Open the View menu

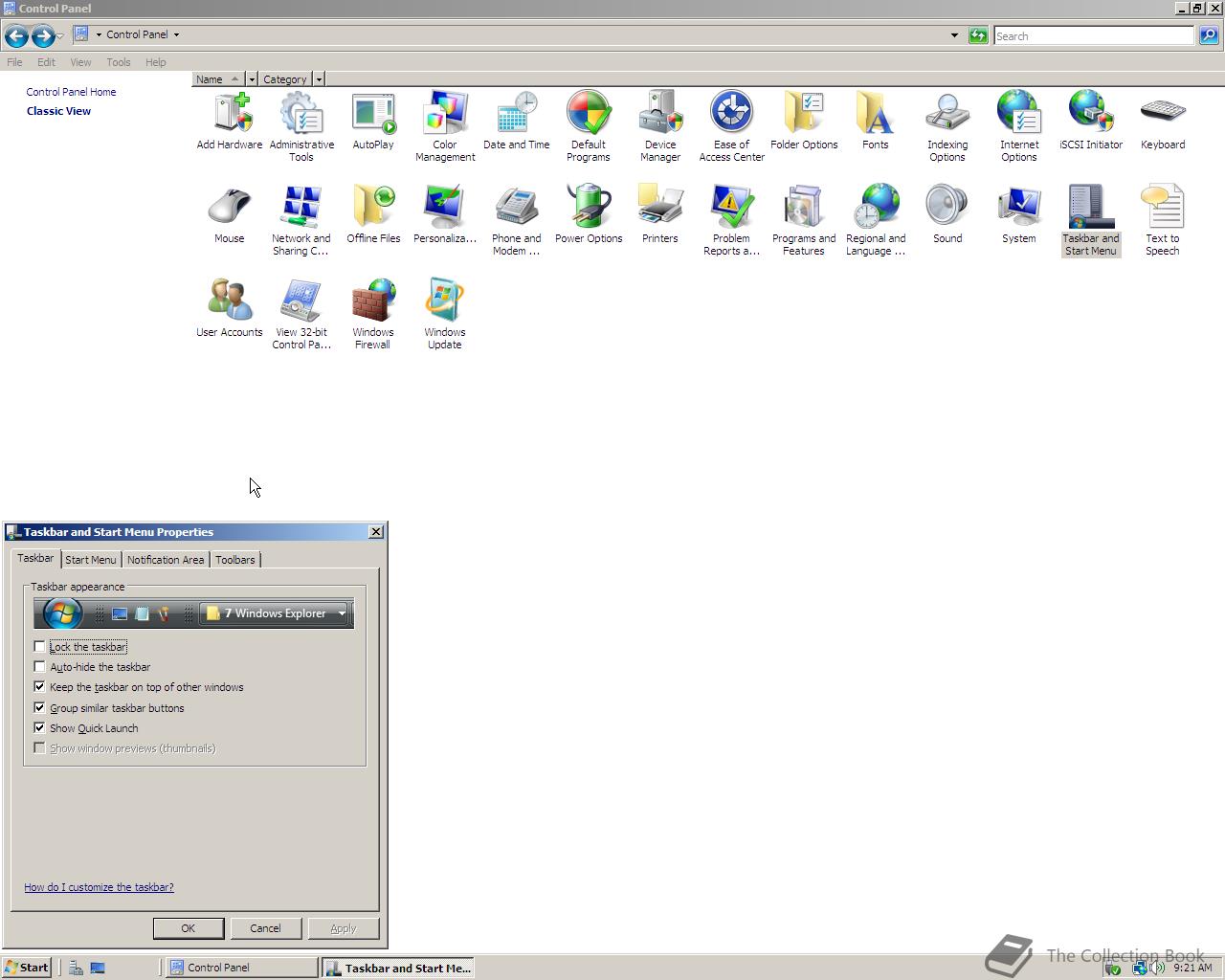pos(80,62)
